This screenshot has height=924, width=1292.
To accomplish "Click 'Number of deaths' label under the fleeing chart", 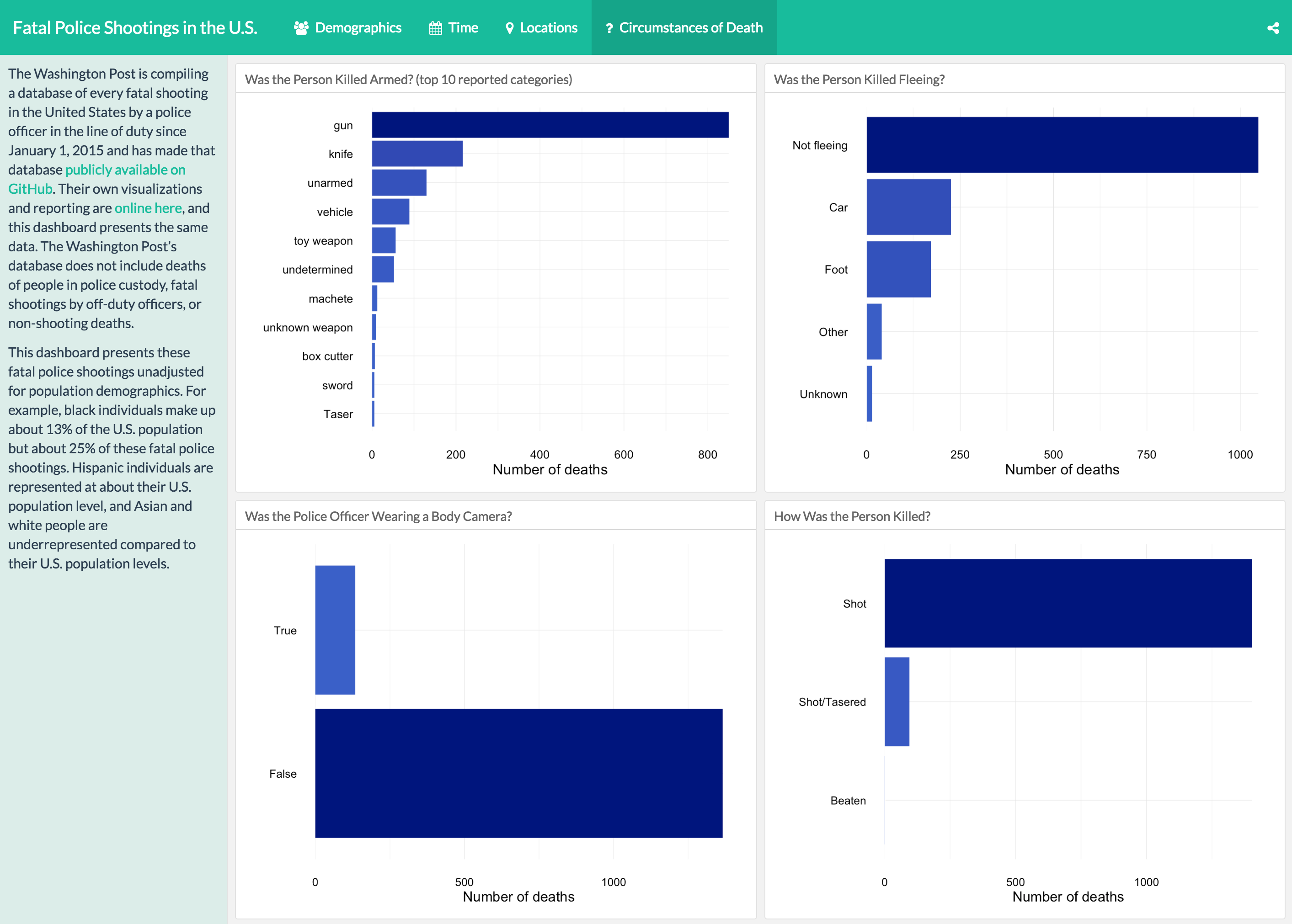I will click(x=1062, y=469).
